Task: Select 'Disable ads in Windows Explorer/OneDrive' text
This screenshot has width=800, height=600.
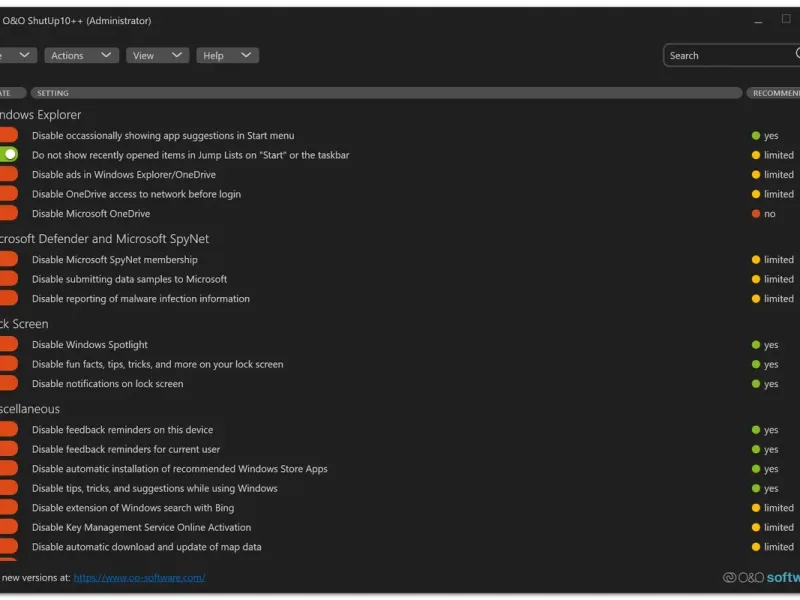Action: [x=124, y=174]
